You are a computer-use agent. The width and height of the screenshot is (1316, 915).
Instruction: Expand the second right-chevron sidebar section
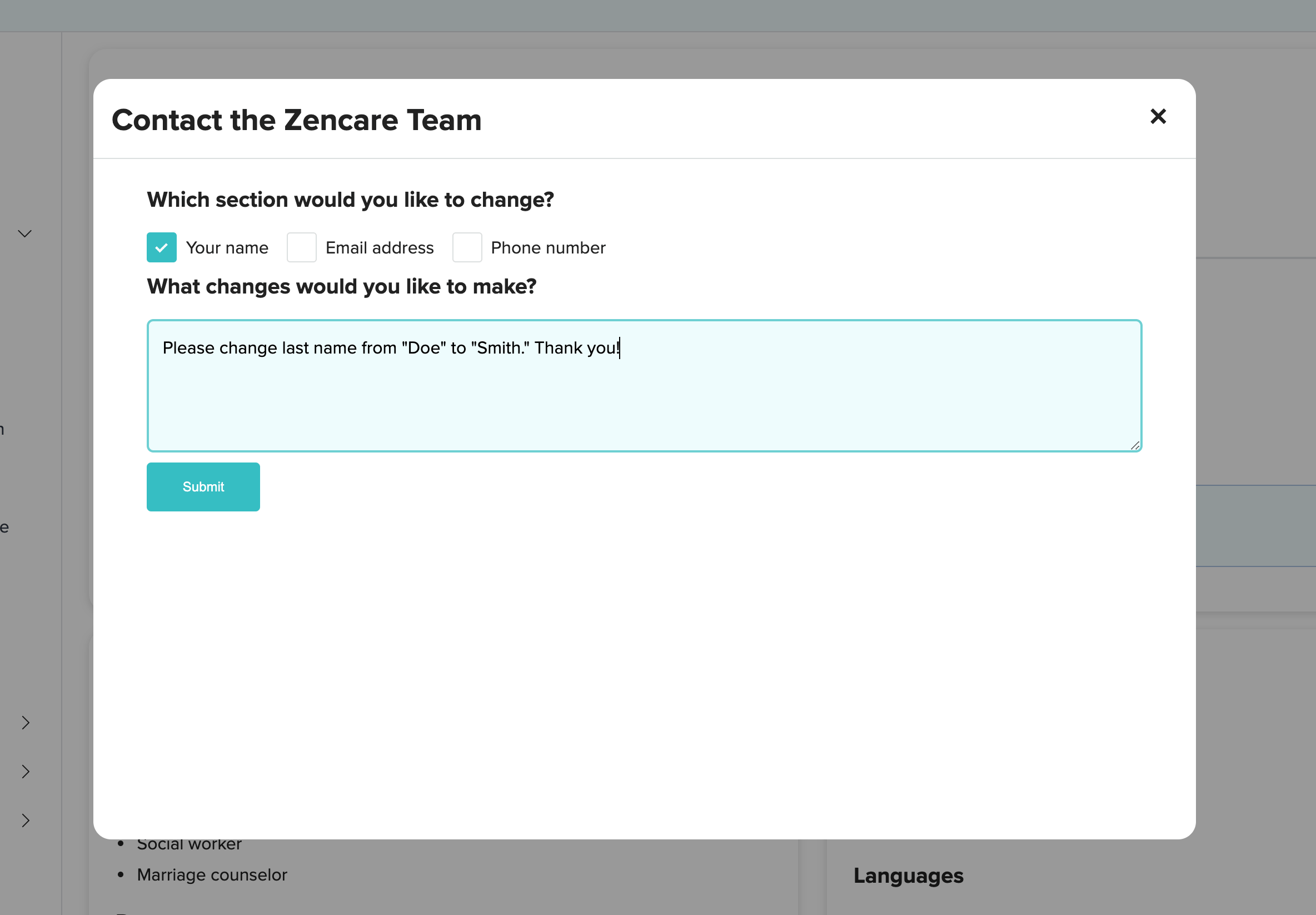coord(25,772)
